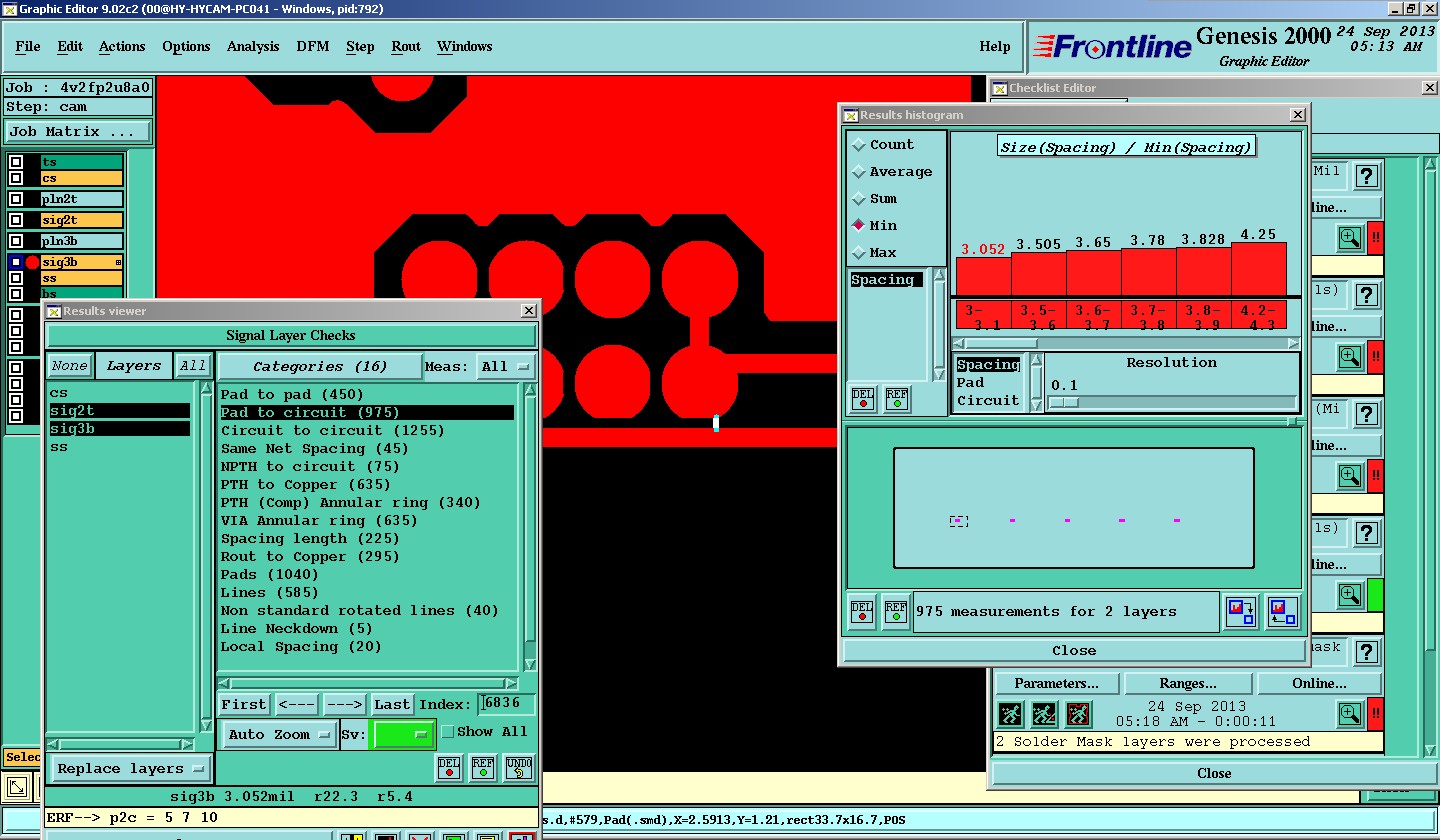Click histogram select-back icon with left arrow
This screenshot has height=840, width=1440.
coord(1282,611)
